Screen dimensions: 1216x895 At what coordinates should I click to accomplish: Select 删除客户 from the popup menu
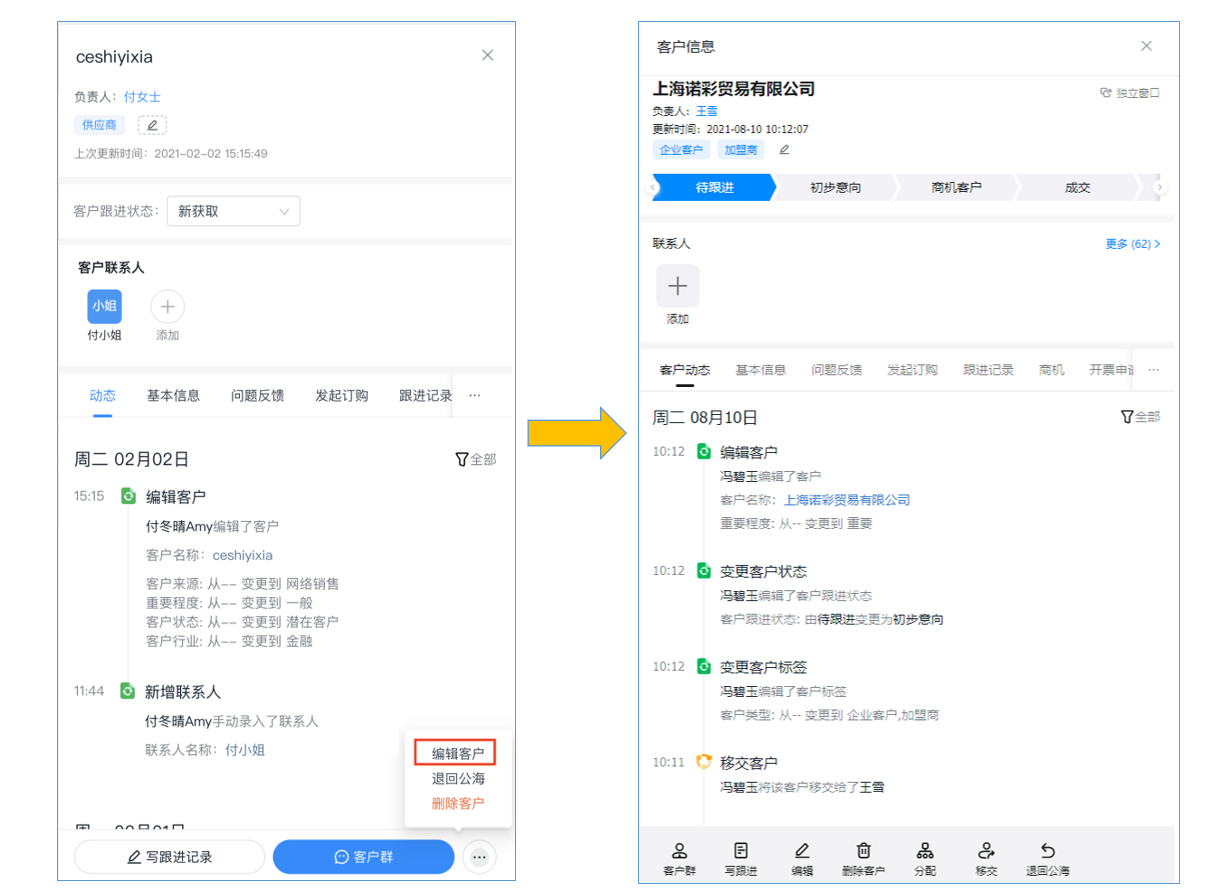458,803
